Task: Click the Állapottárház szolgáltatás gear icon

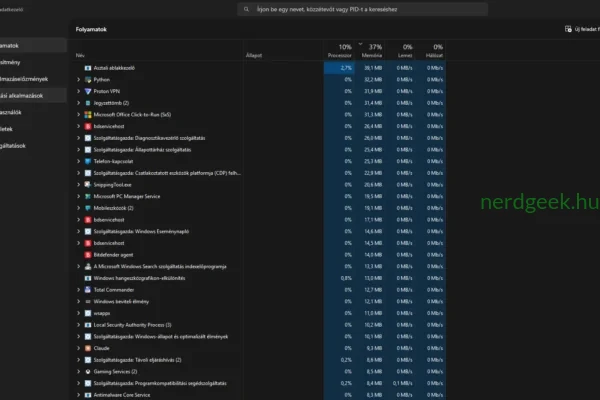Action: pyautogui.click(x=88, y=150)
